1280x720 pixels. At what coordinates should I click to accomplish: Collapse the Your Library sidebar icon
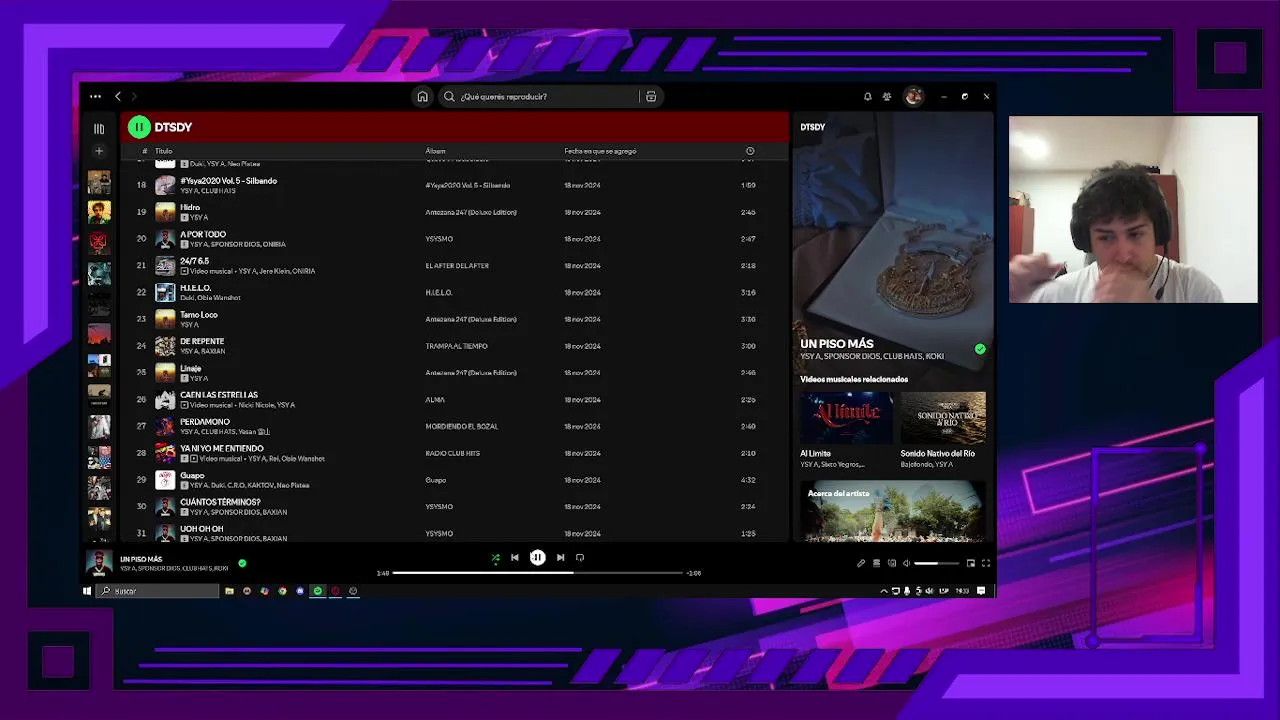click(x=99, y=128)
